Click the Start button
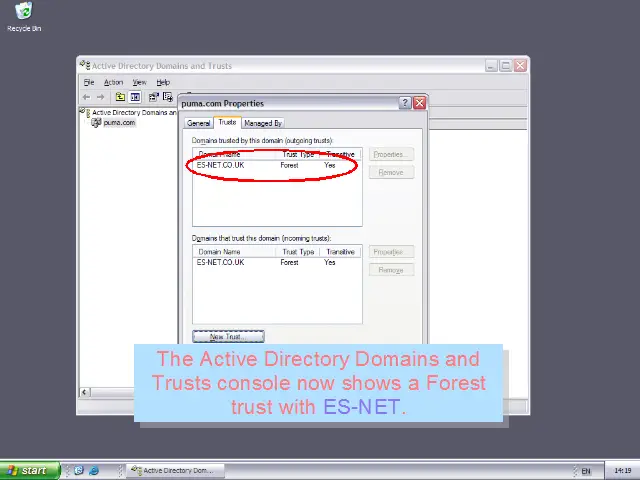The height and width of the screenshot is (480, 640). [x=28, y=470]
